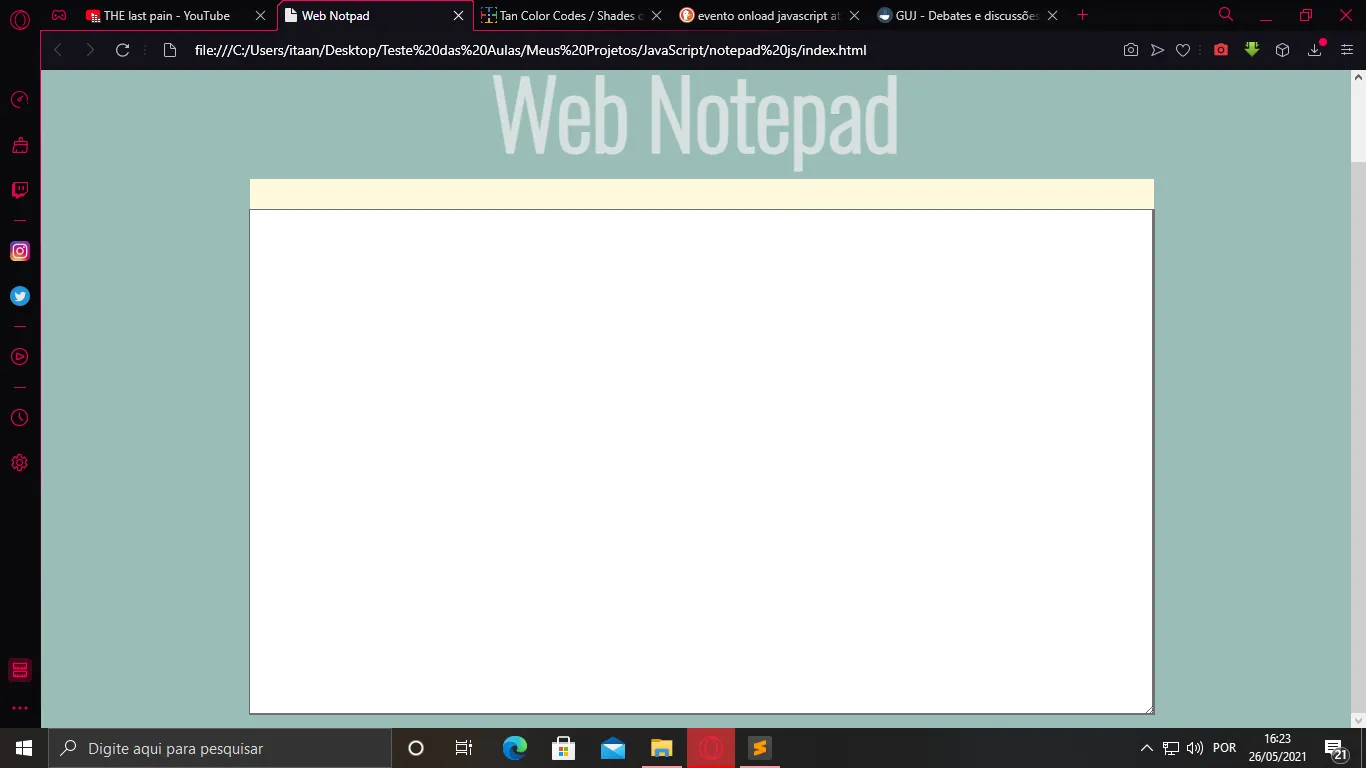Viewport: 1366px width, 768px height.
Task: Open the extensions cube icon
Action: point(1282,50)
